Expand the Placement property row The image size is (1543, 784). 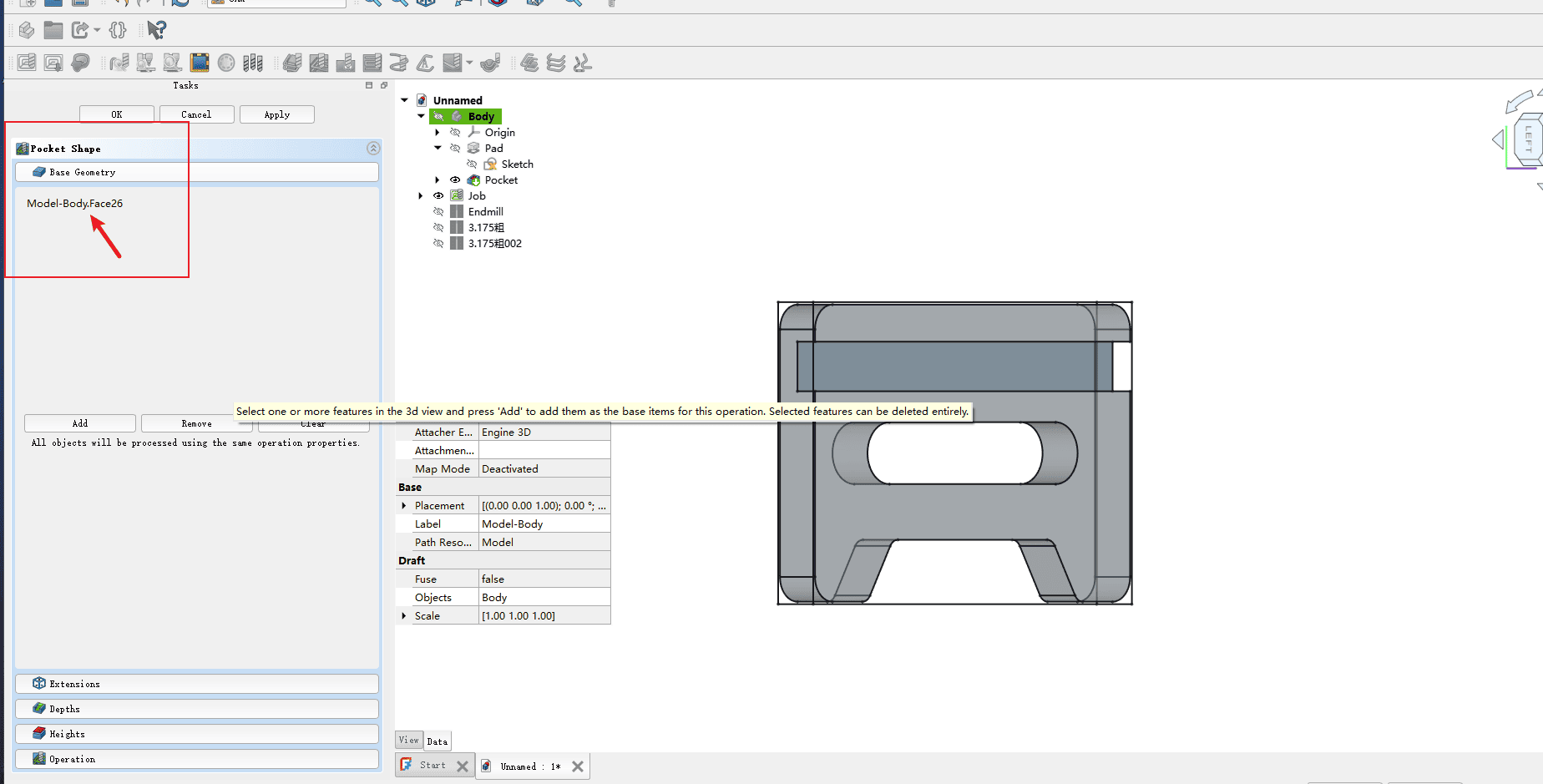point(404,506)
